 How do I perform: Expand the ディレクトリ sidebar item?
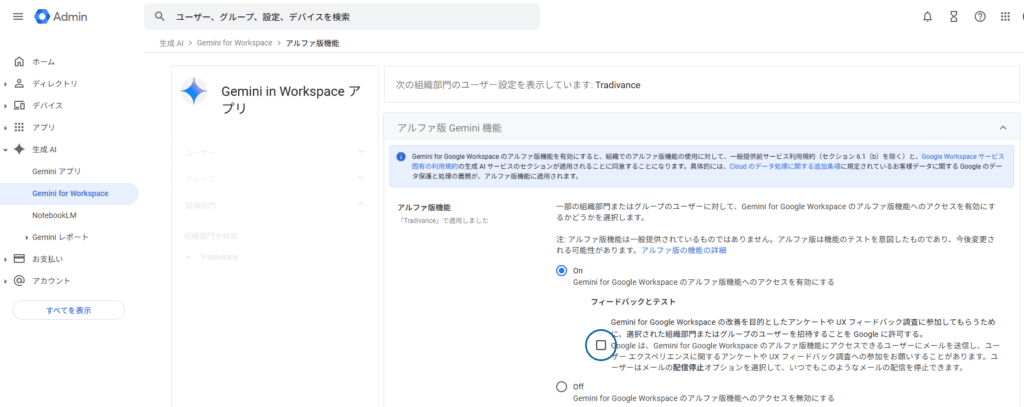pyautogui.click(x=6, y=84)
